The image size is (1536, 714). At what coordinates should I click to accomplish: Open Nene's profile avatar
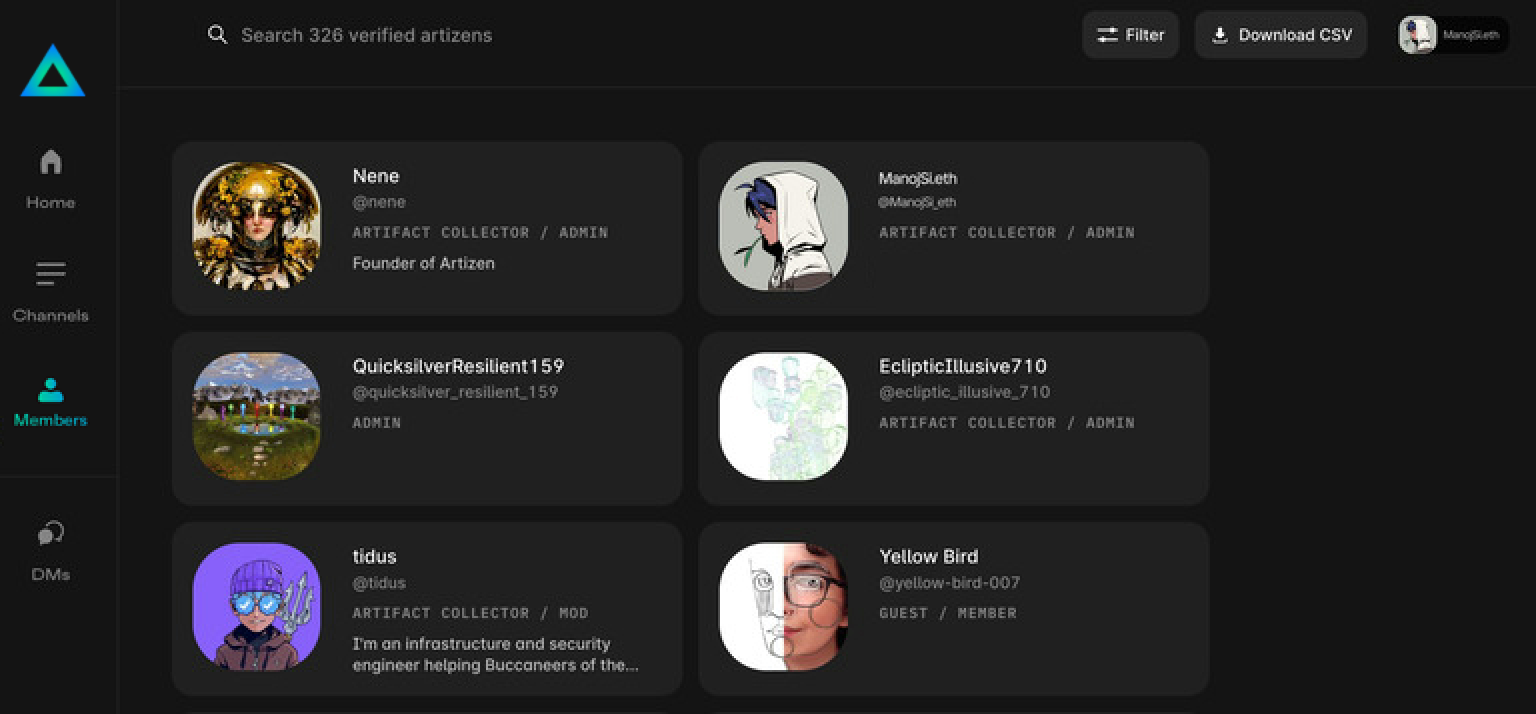(x=256, y=226)
